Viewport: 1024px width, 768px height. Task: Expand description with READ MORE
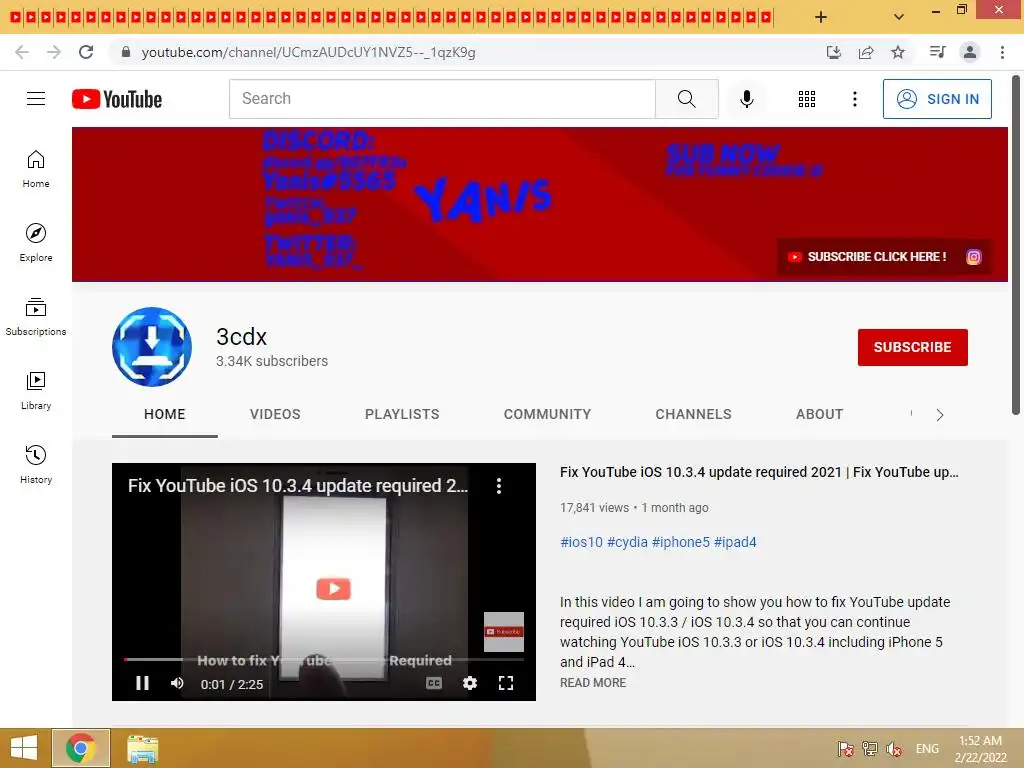[x=593, y=682]
